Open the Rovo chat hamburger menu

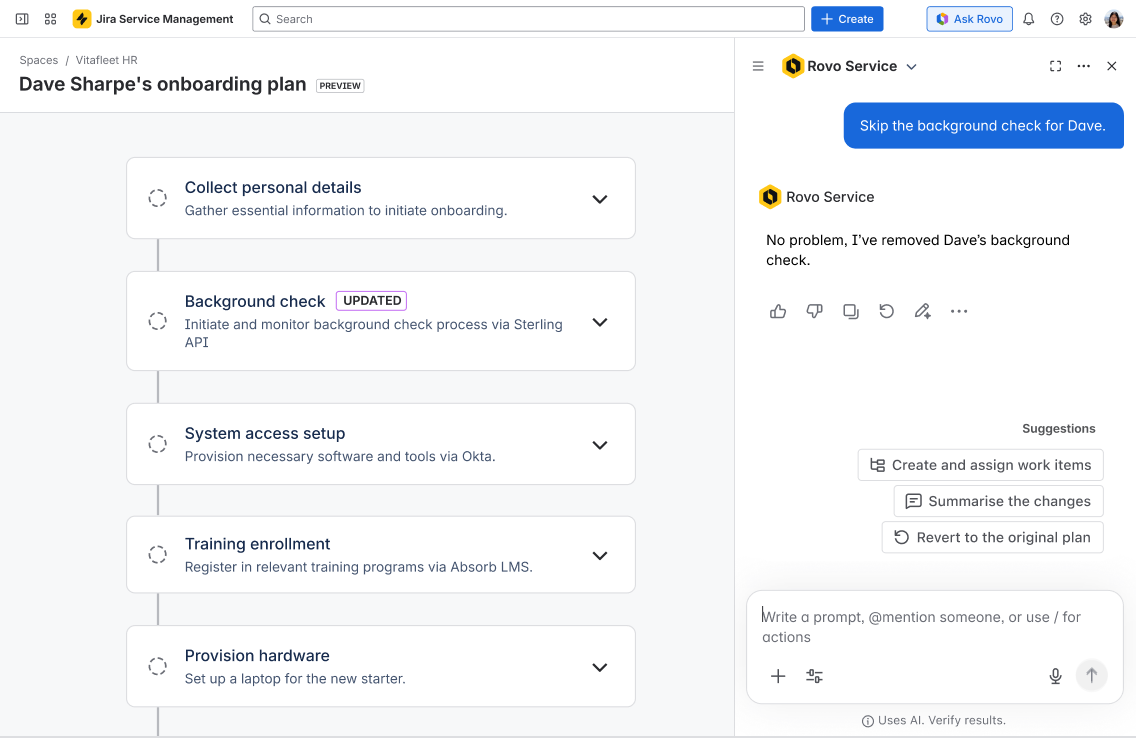tap(758, 66)
